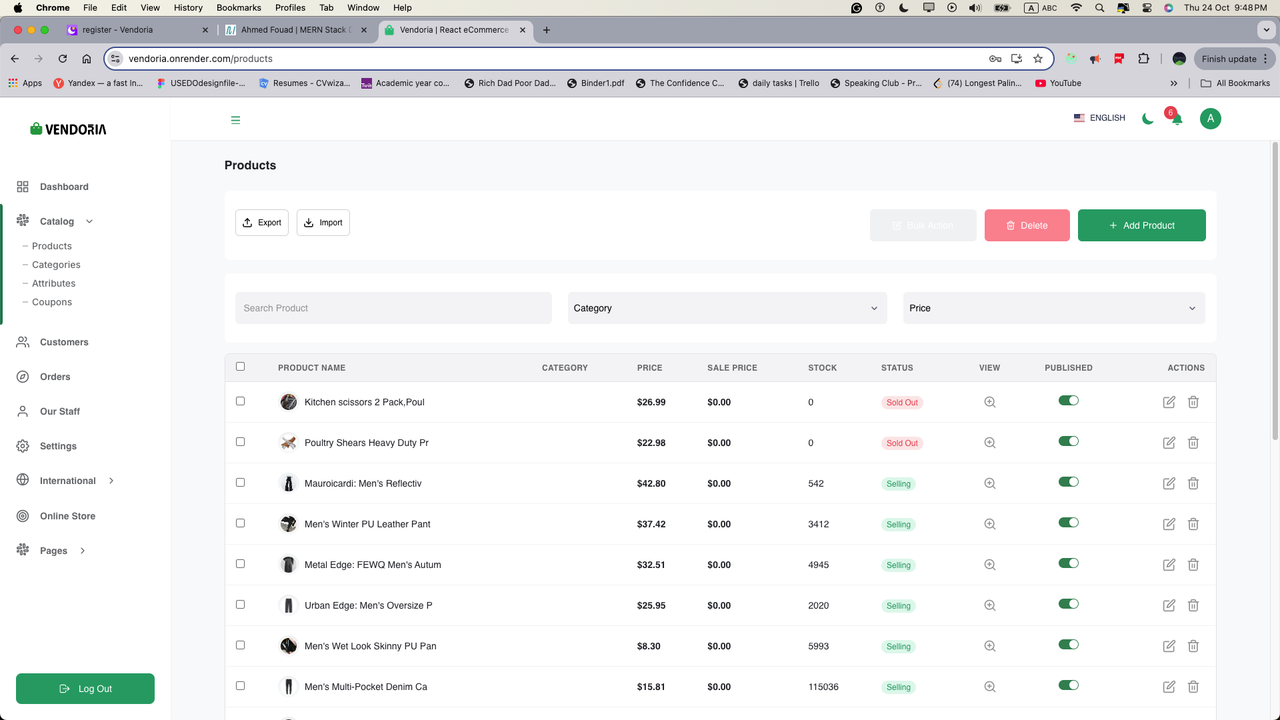Screen dimensions: 1280x720
Task: Open Coupons under Catalog
Action: pyautogui.click(x=52, y=302)
